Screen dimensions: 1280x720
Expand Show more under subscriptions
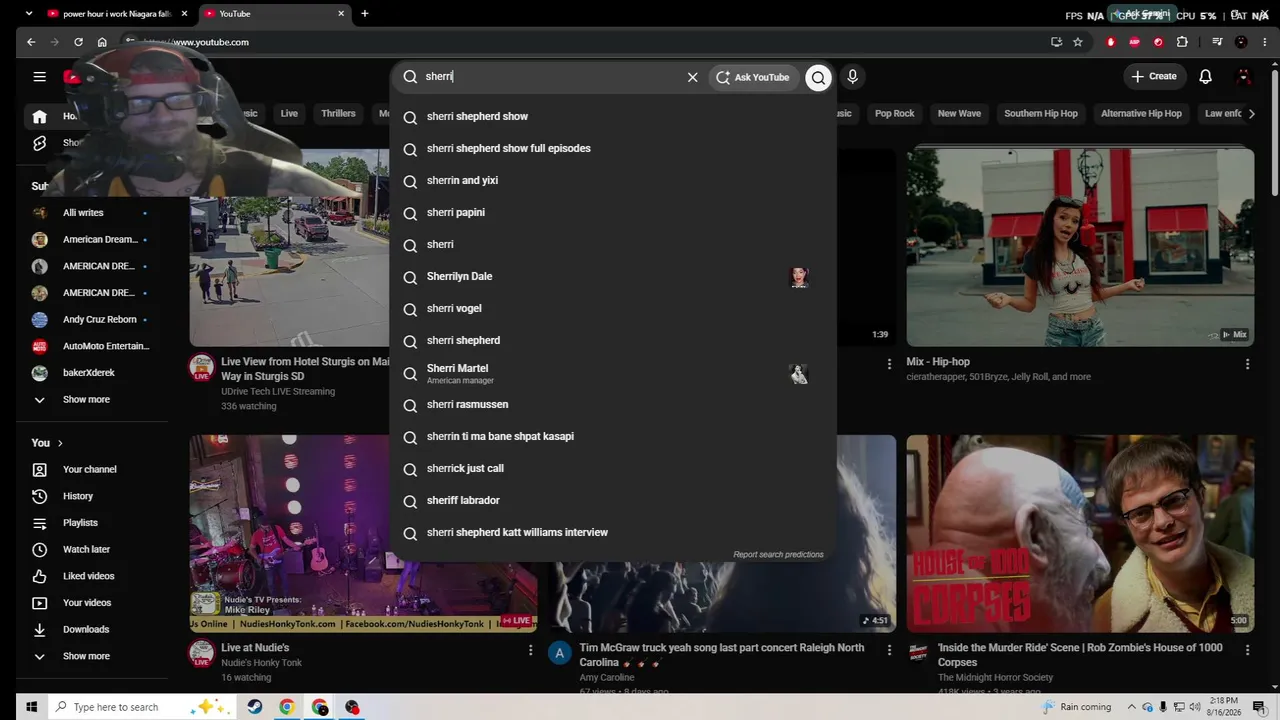coord(92,400)
